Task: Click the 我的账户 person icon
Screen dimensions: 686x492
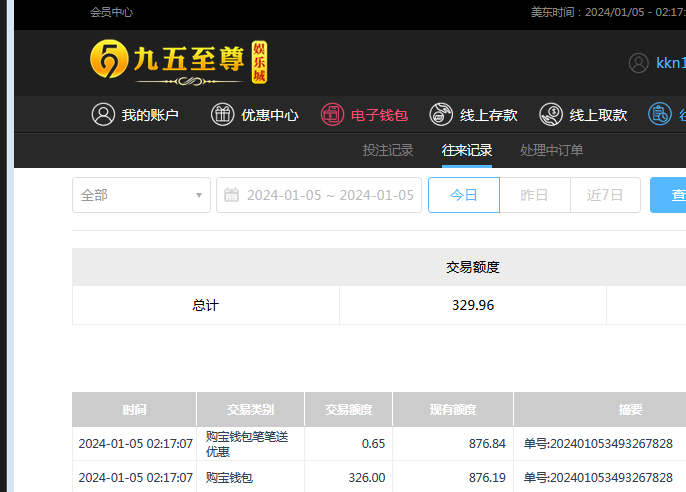Action: tap(103, 115)
